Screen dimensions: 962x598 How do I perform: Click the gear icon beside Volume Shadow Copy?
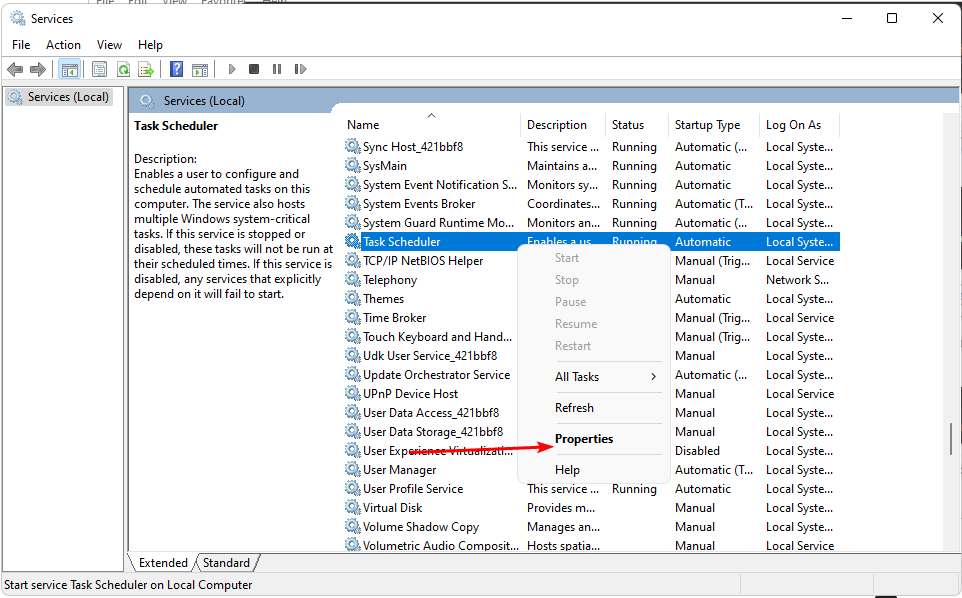(x=352, y=527)
